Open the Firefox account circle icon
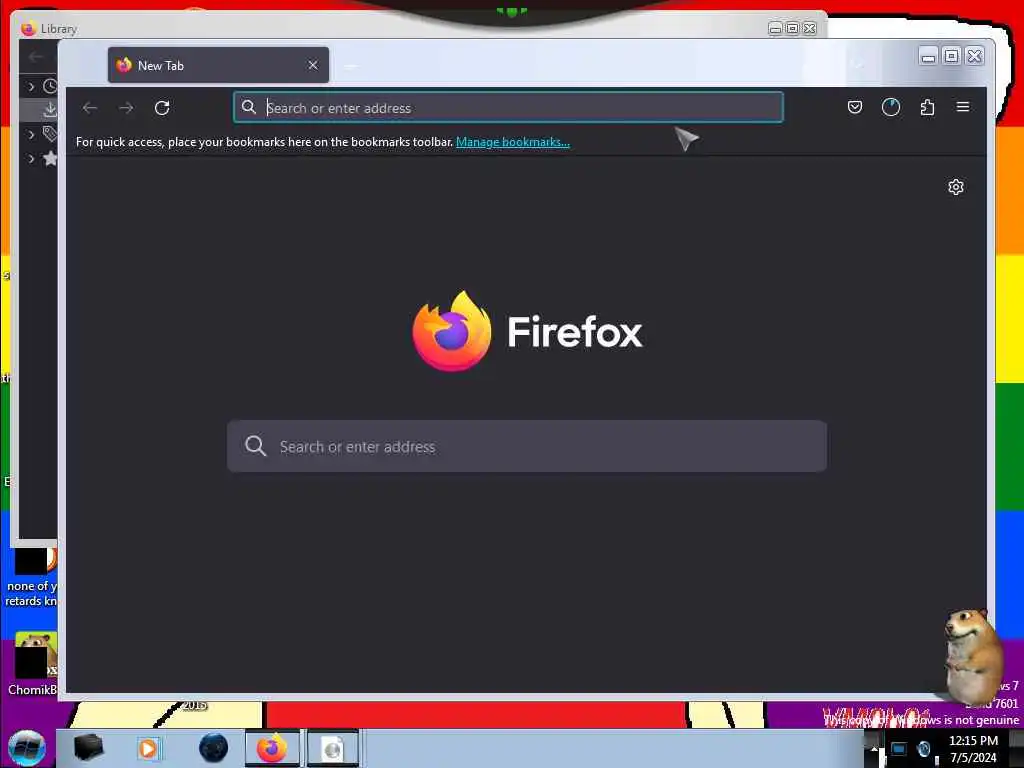Image resolution: width=1024 pixels, height=768 pixels. [891, 107]
